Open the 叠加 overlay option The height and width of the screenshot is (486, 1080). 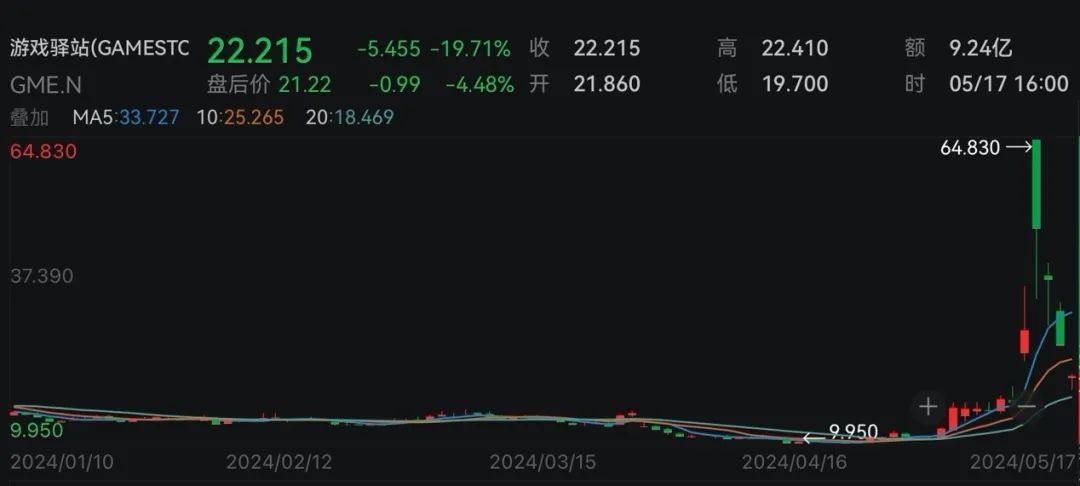click(x=29, y=117)
